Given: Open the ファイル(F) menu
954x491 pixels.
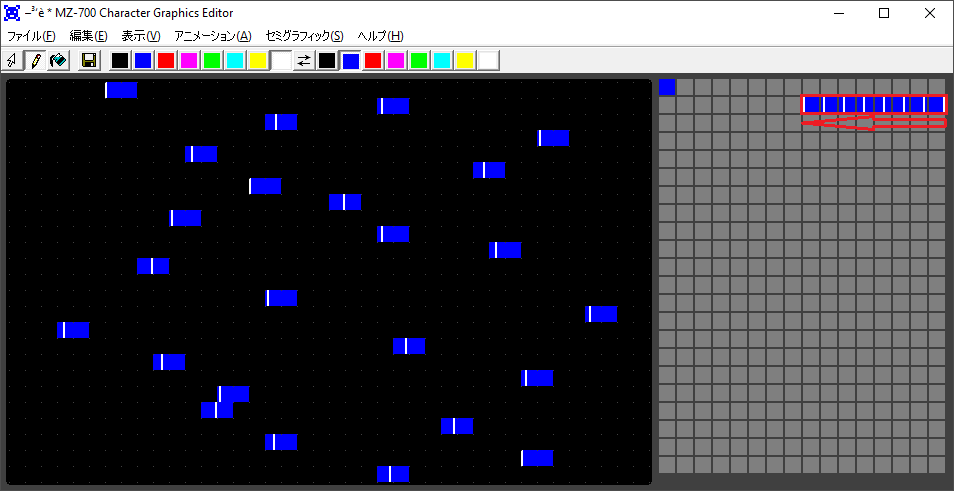Looking at the screenshot, I should click(31, 36).
